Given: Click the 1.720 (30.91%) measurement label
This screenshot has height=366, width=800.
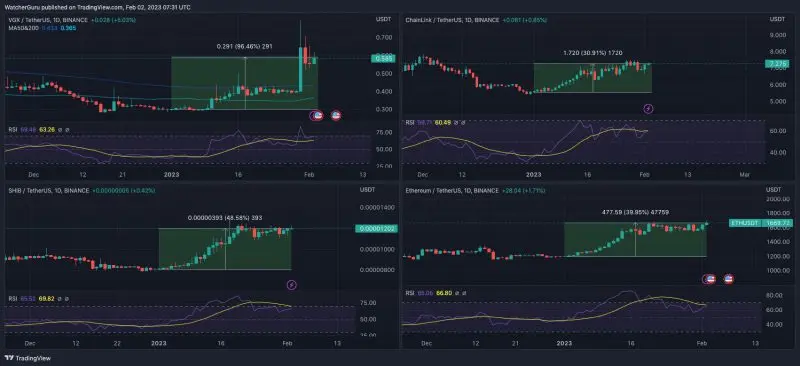Looking at the screenshot, I should [592, 53].
